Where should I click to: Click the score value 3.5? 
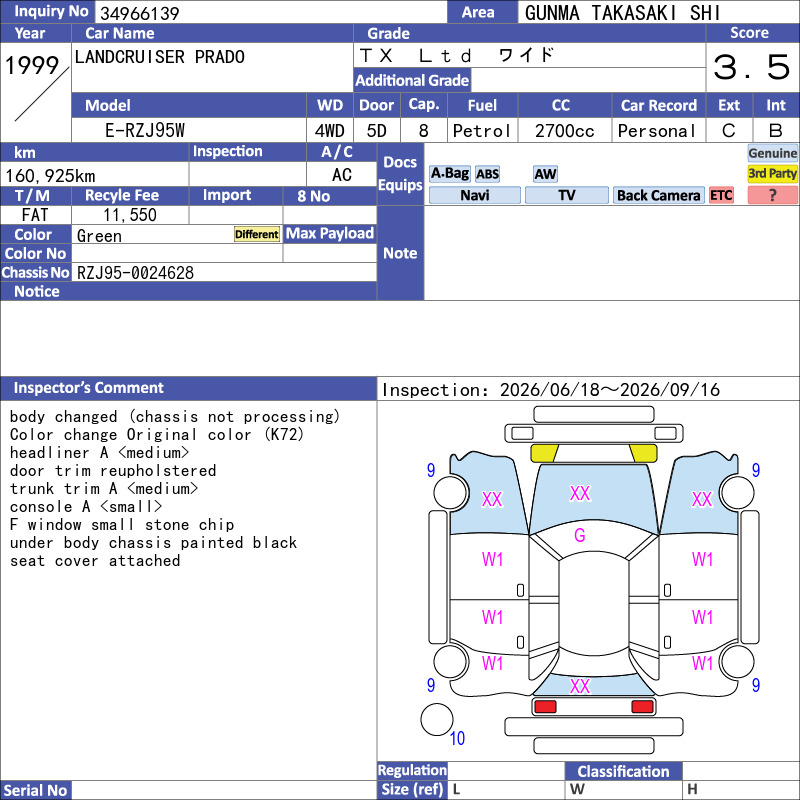tap(752, 67)
